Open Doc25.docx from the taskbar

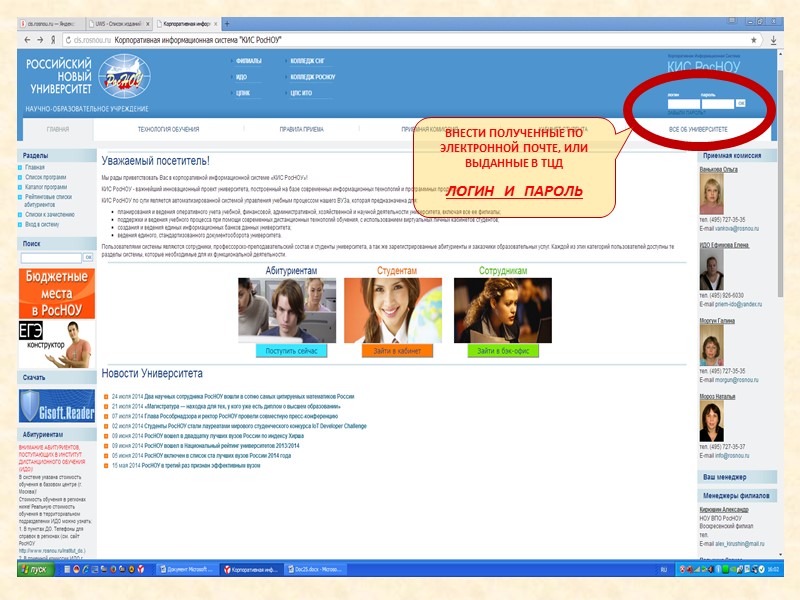pyautogui.click(x=315, y=569)
